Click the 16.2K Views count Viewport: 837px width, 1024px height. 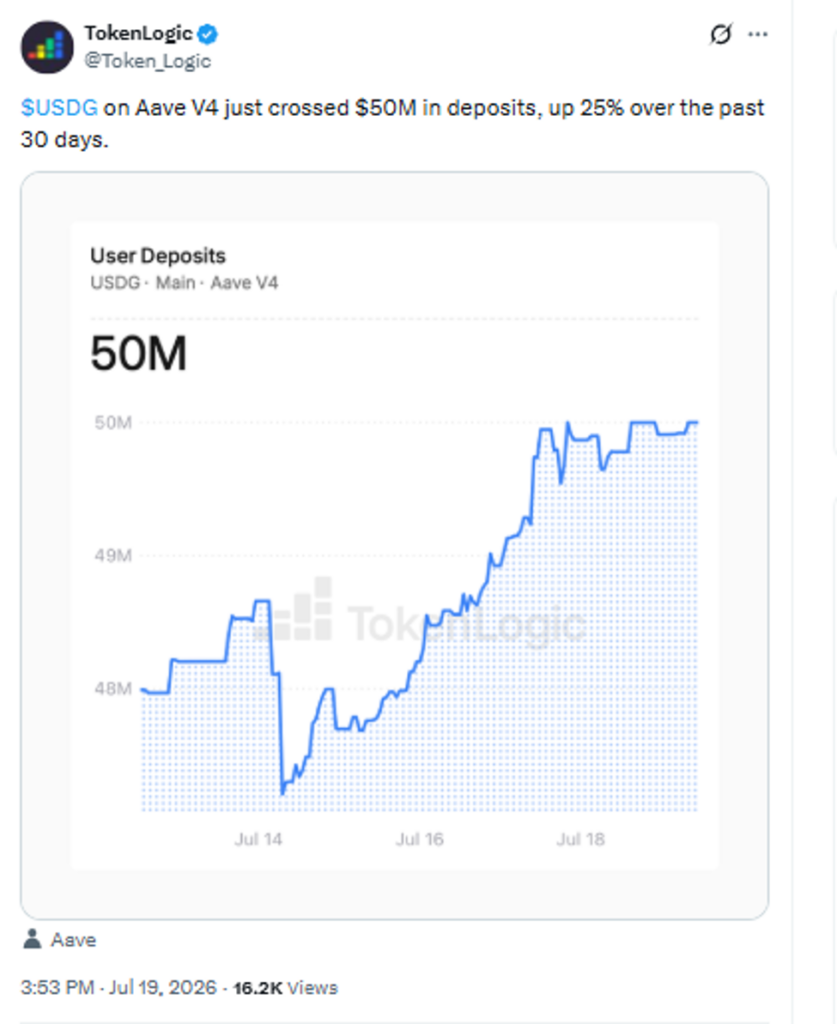click(285, 987)
